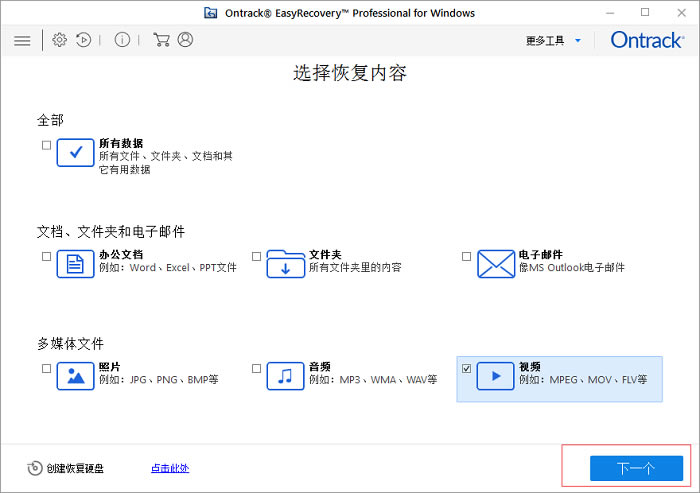Screen dimensions: 700x493
Task: Uncheck the 视频 checkbox
Action: click(x=467, y=368)
